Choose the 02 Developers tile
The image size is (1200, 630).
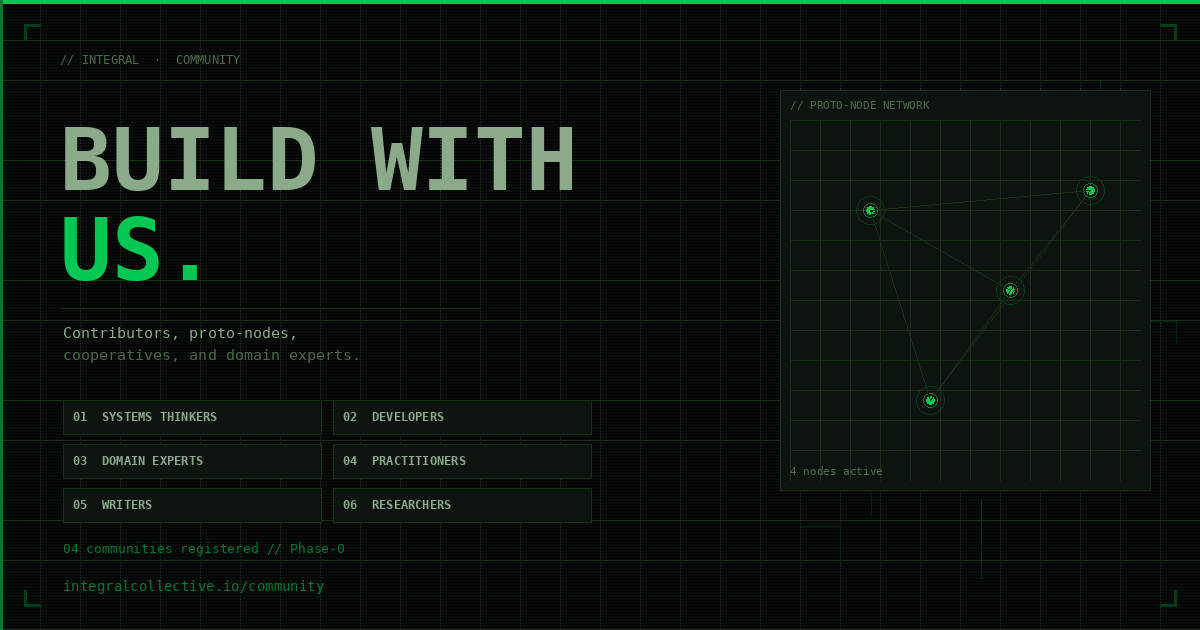tap(462, 417)
